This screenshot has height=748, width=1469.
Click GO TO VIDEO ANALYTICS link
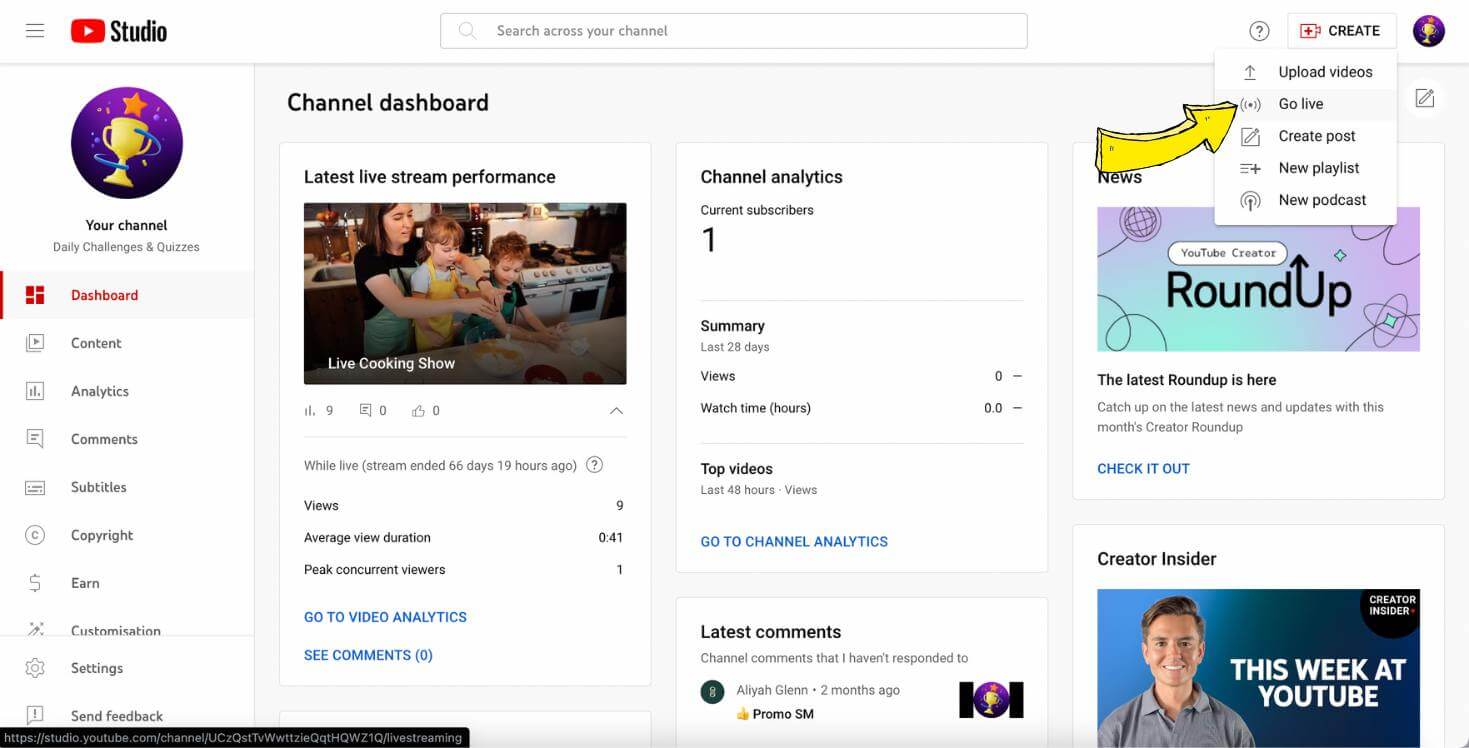point(385,617)
